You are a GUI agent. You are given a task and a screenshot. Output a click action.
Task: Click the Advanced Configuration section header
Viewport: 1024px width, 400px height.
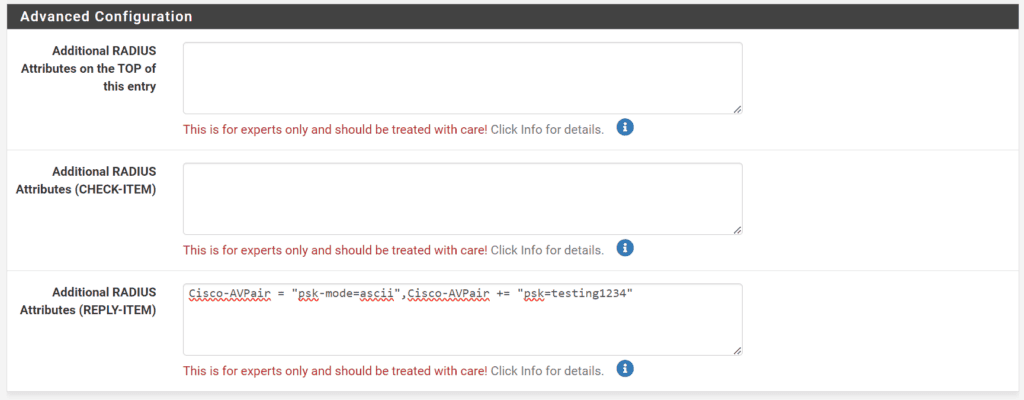(512, 16)
